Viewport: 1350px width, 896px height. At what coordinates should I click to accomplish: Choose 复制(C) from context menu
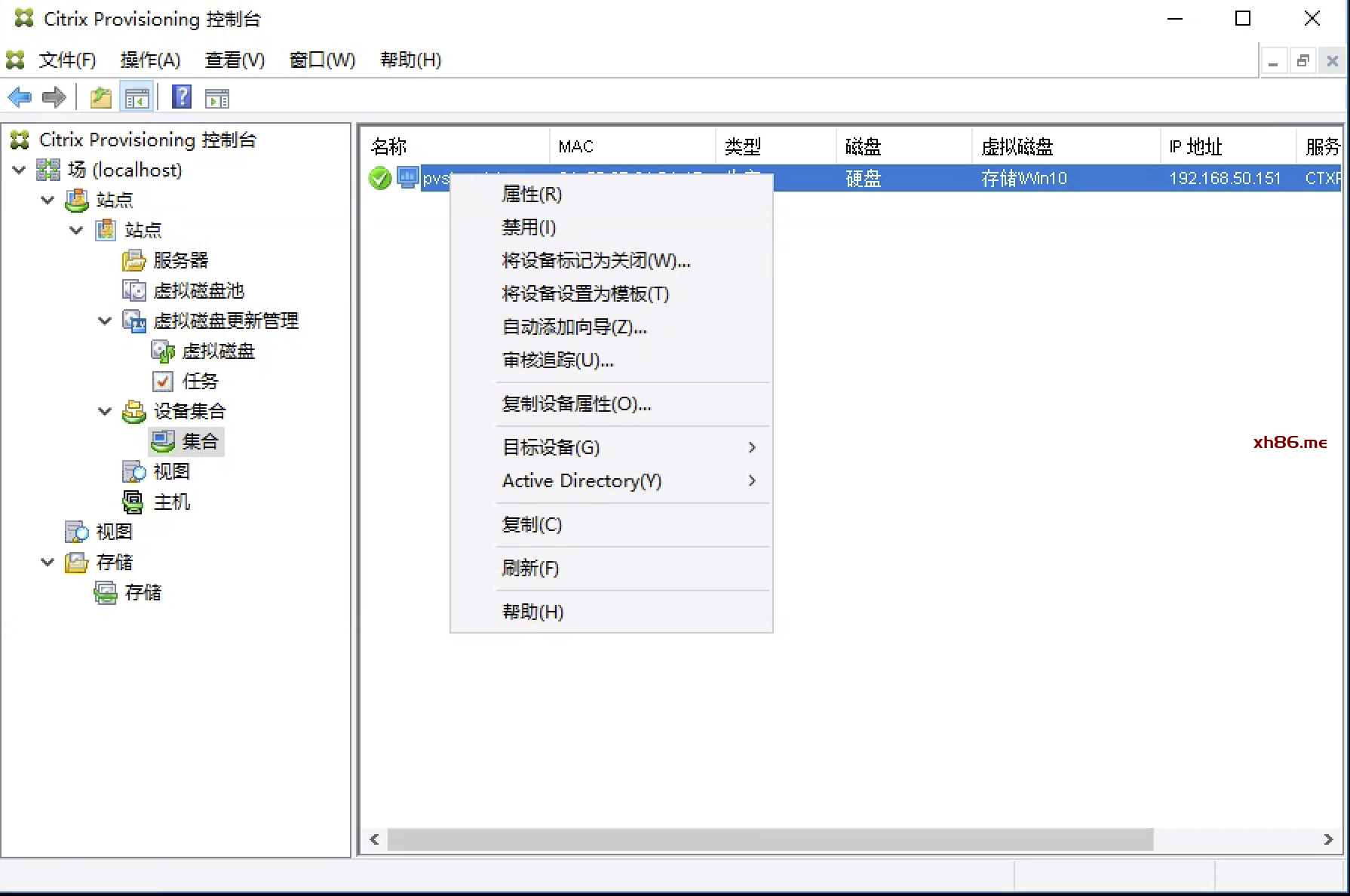611,524
